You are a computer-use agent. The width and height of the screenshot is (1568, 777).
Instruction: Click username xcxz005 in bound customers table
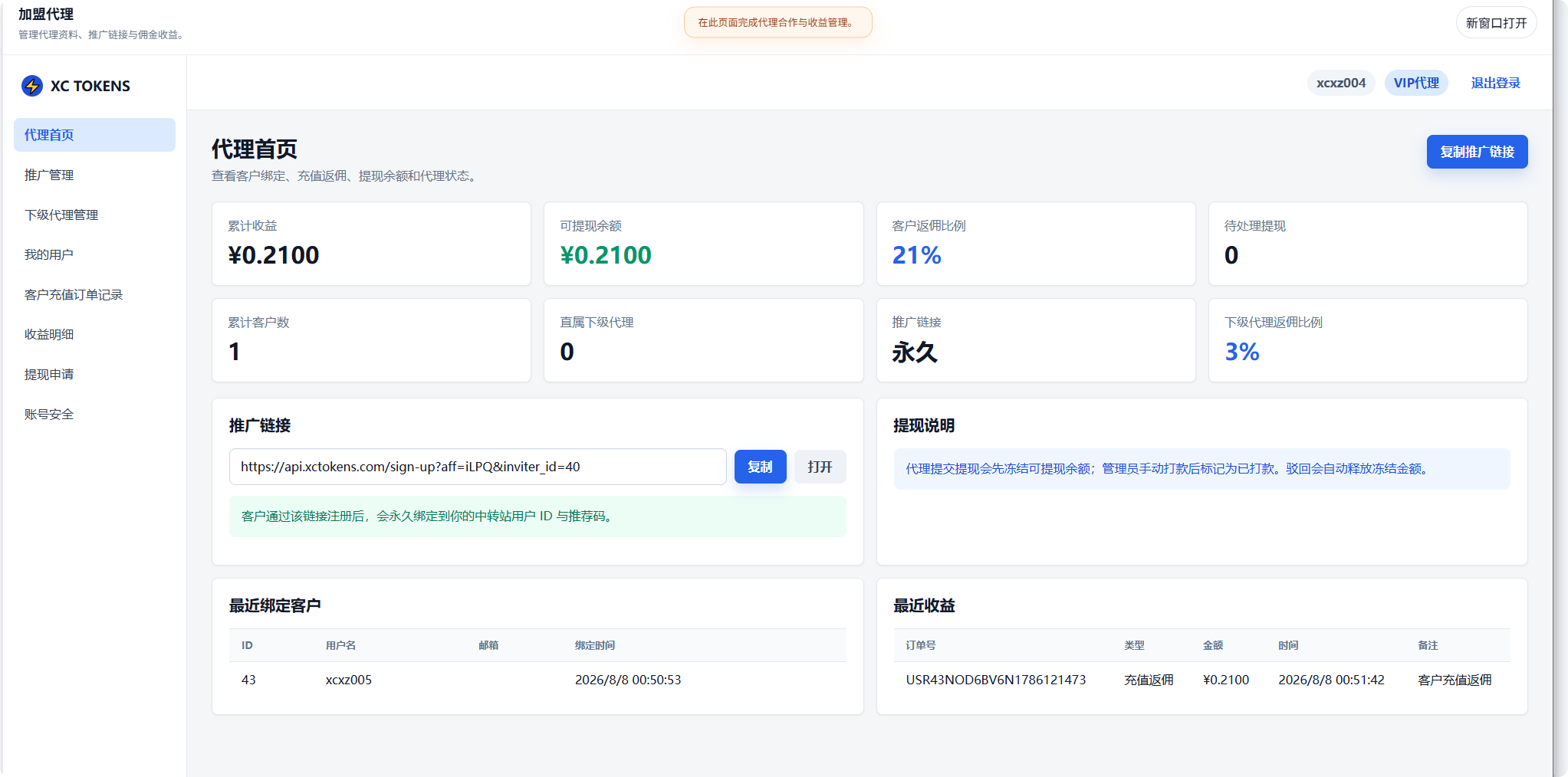pos(349,680)
